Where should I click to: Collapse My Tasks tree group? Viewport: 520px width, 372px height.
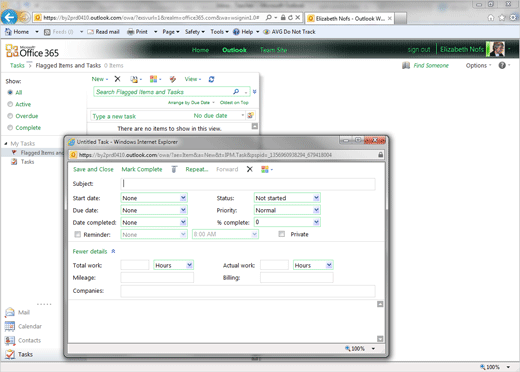coord(6,144)
